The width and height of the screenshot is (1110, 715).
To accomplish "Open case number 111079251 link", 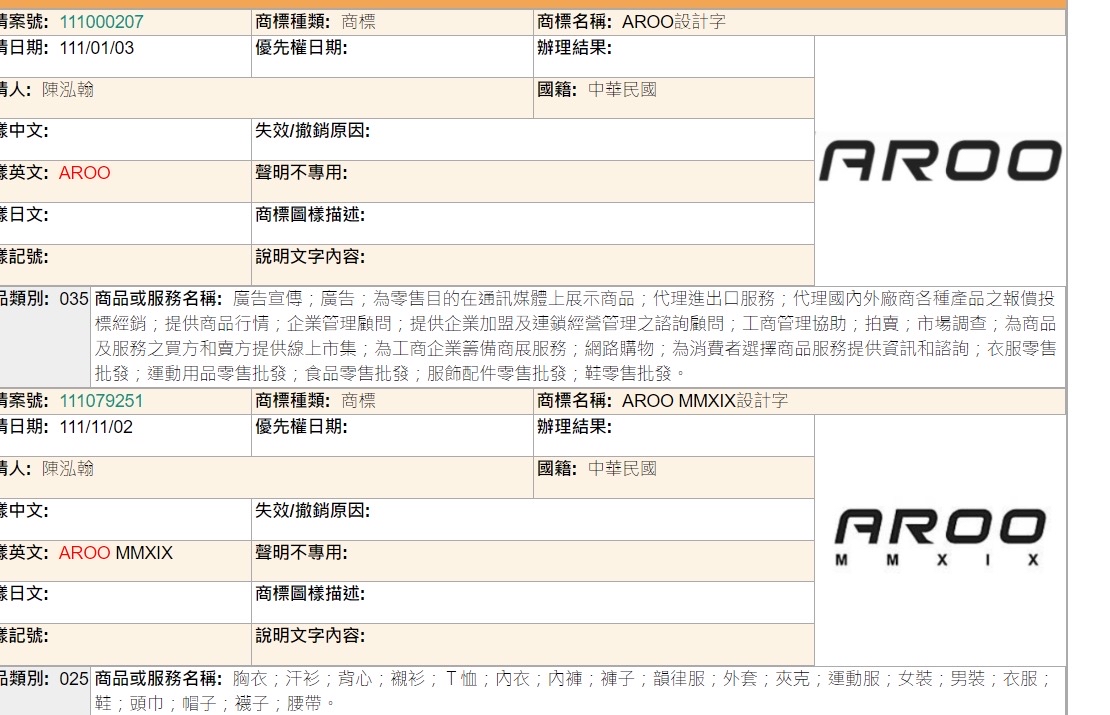I will [x=101, y=401].
